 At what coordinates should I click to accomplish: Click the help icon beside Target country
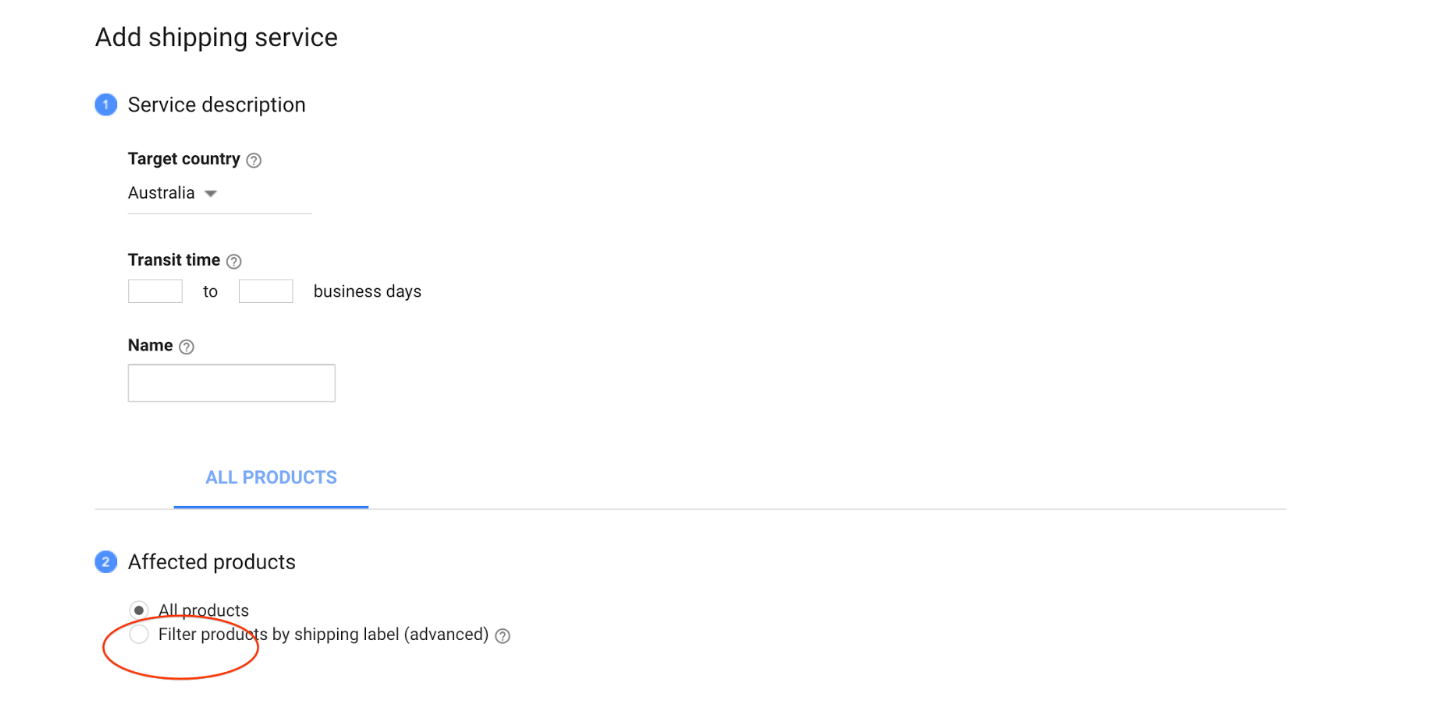(254, 160)
